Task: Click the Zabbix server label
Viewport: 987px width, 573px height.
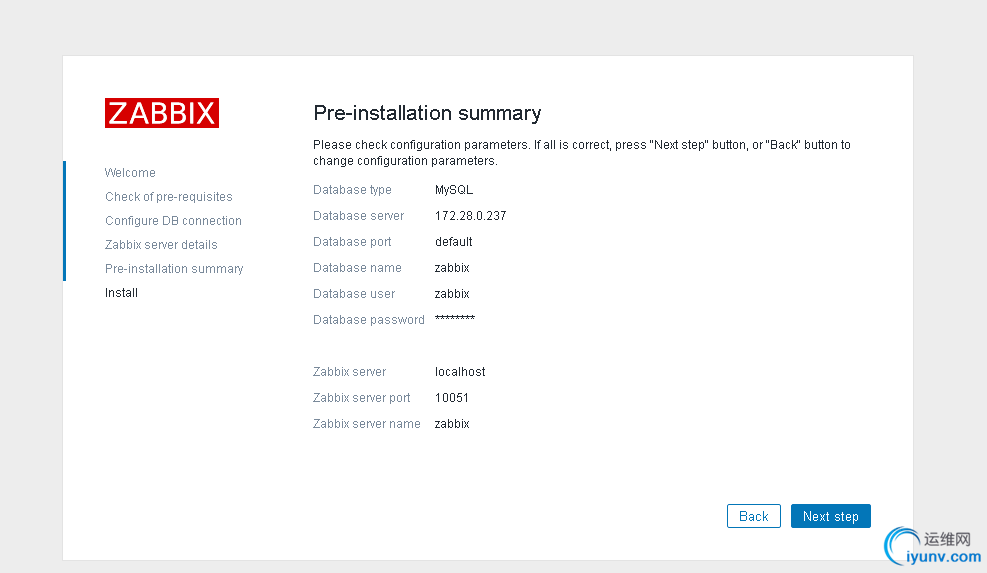Action: [x=349, y=372]
